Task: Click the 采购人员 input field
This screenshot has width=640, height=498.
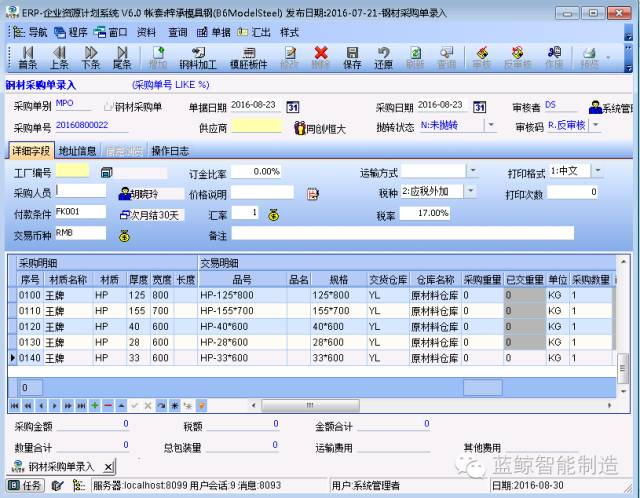Action: coord(80,191)
